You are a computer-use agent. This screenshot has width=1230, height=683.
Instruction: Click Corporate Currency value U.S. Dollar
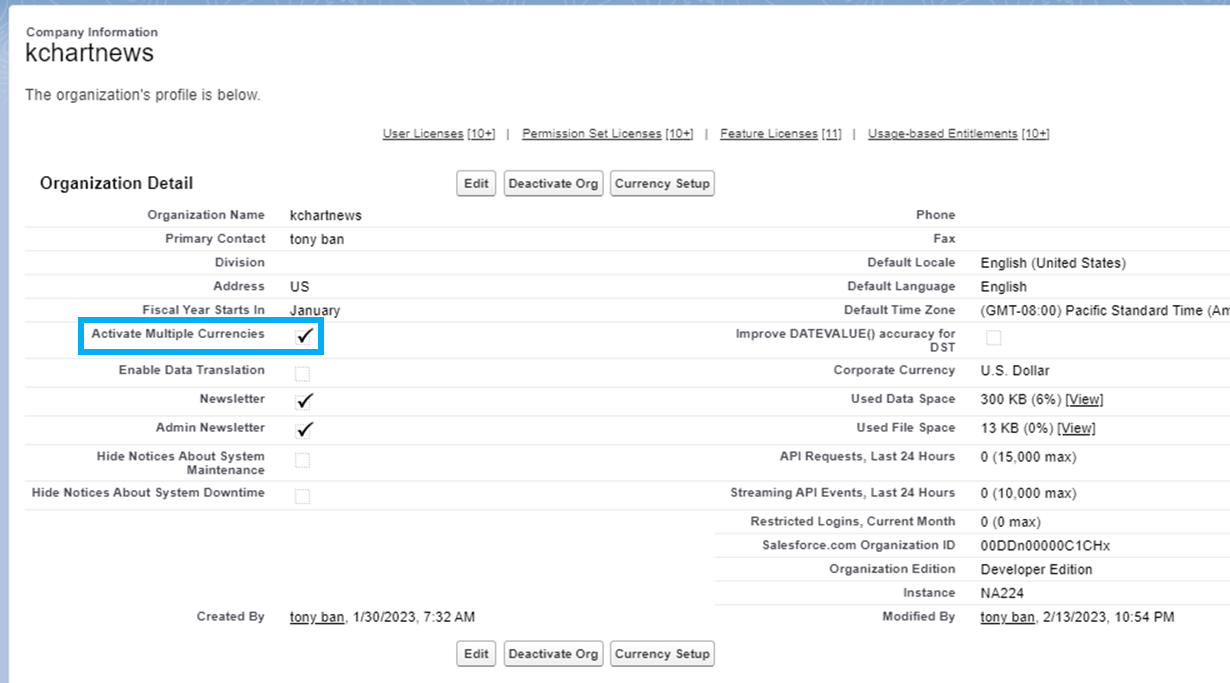[1015, 371]
